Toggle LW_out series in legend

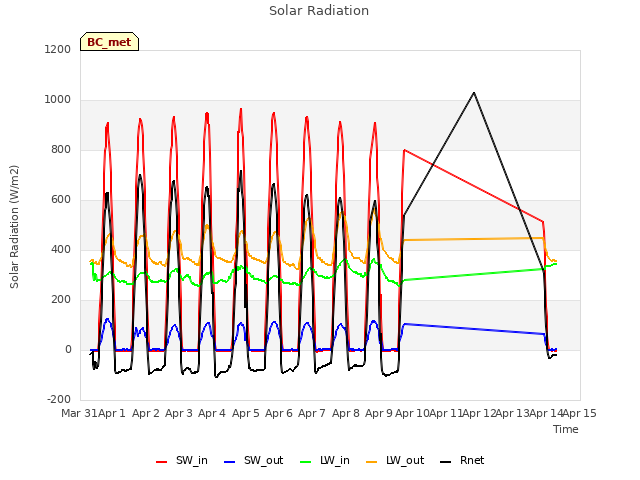click(395, 460)
